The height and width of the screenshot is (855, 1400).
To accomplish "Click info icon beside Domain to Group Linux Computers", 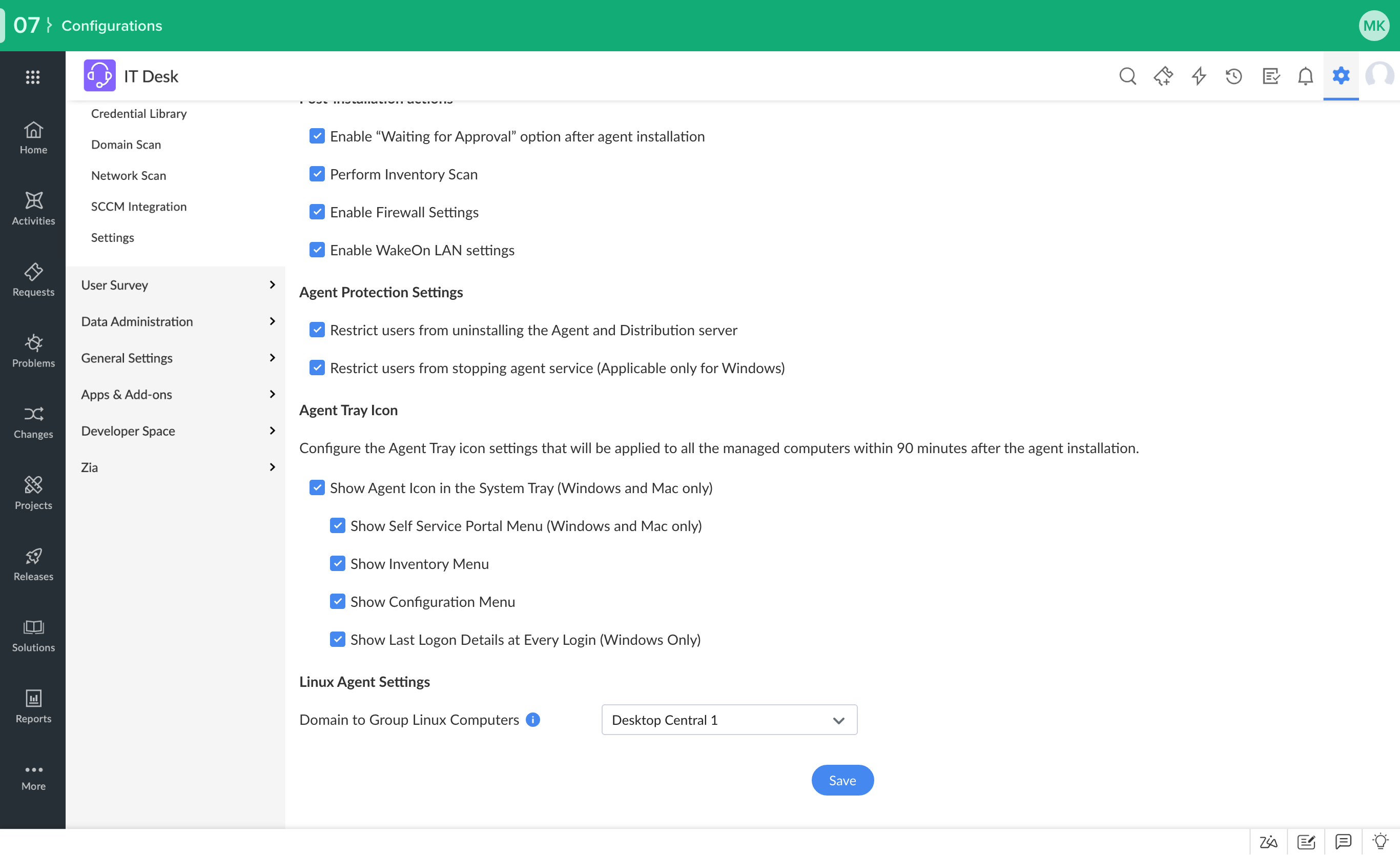I will pos(533,720).
